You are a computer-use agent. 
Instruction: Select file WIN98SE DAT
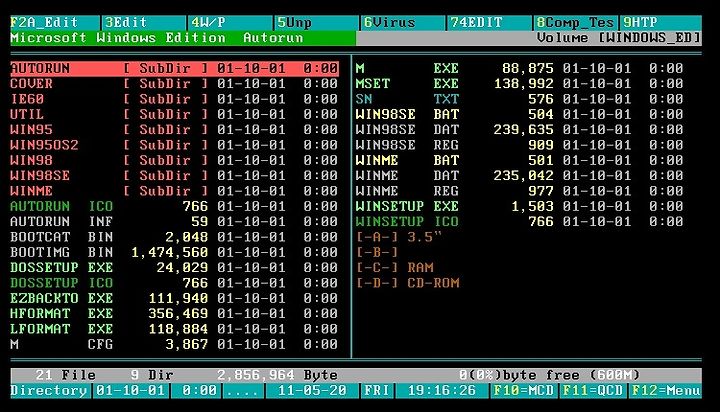tap(519, 130)
